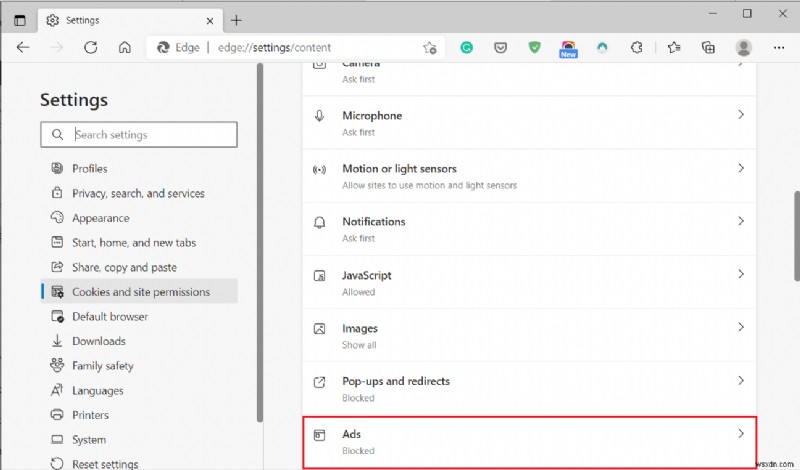Viewport: 800px width, 470px height.
Task: Open the Collections icon
Action: 708,47
